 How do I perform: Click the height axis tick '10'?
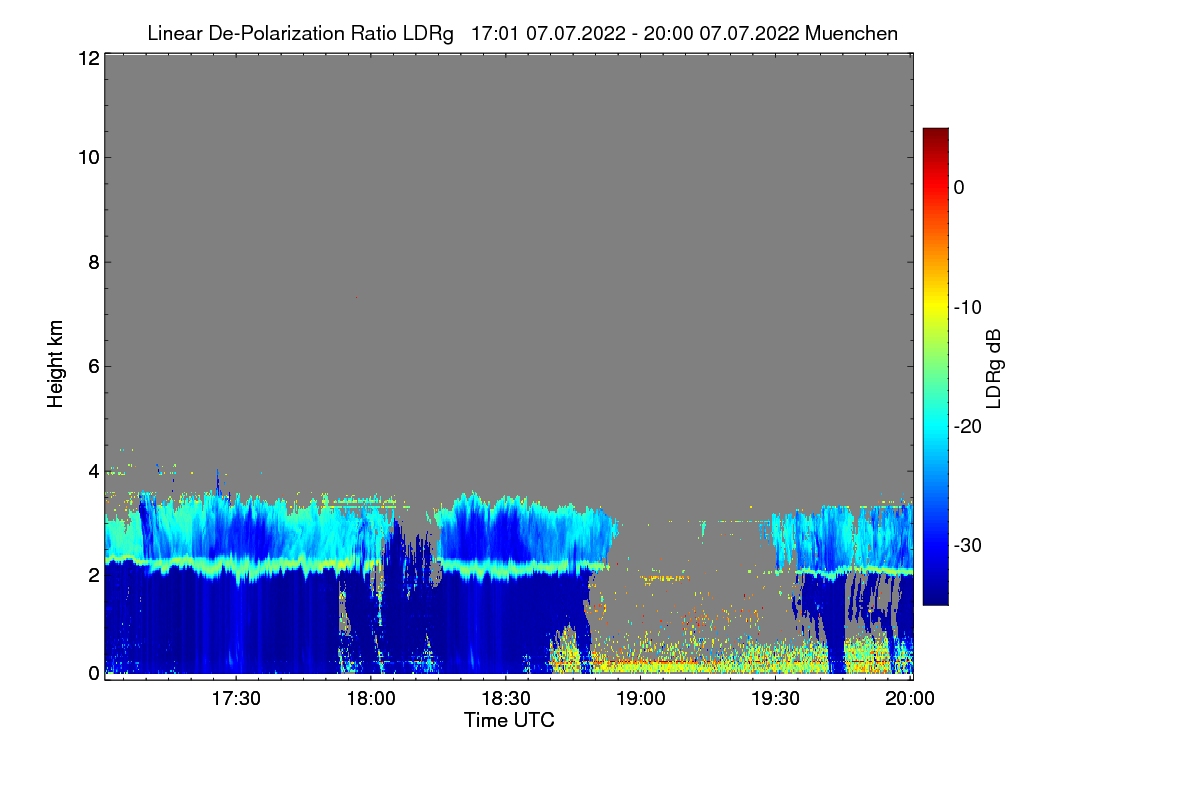[x=87, y=157]
